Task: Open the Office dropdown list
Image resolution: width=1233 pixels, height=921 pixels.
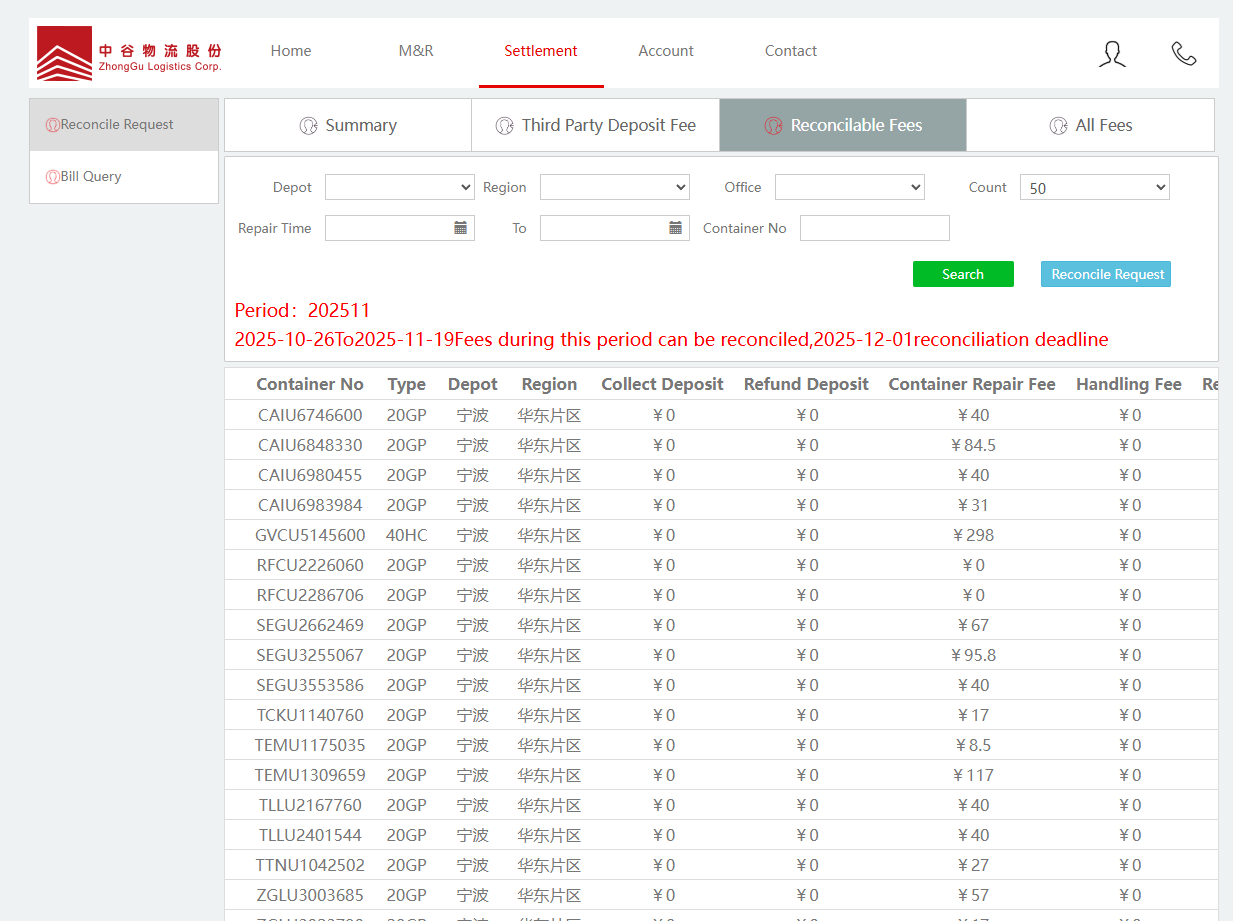Action: 849,187
